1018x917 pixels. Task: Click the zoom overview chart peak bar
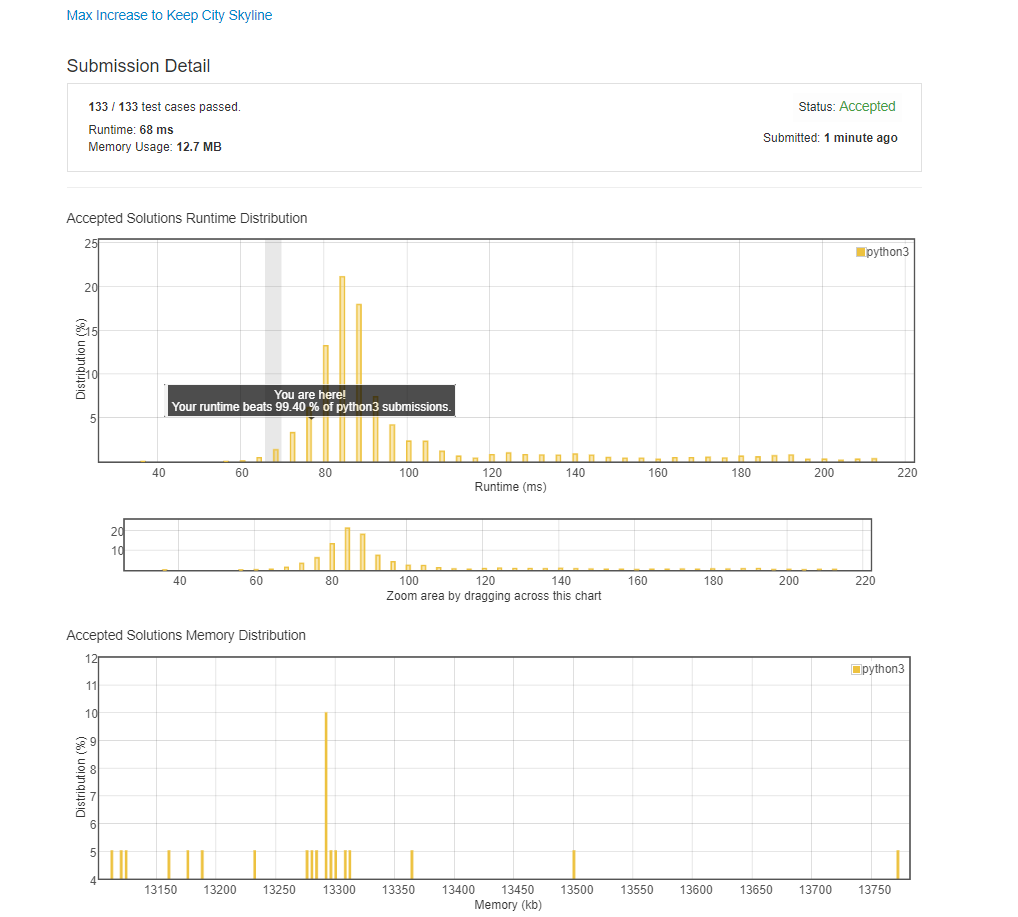pyautogui.click(x=347, y=549)
